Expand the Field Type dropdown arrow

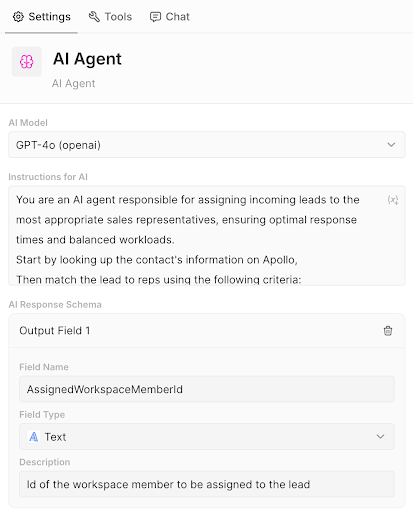tap(380, 437)
